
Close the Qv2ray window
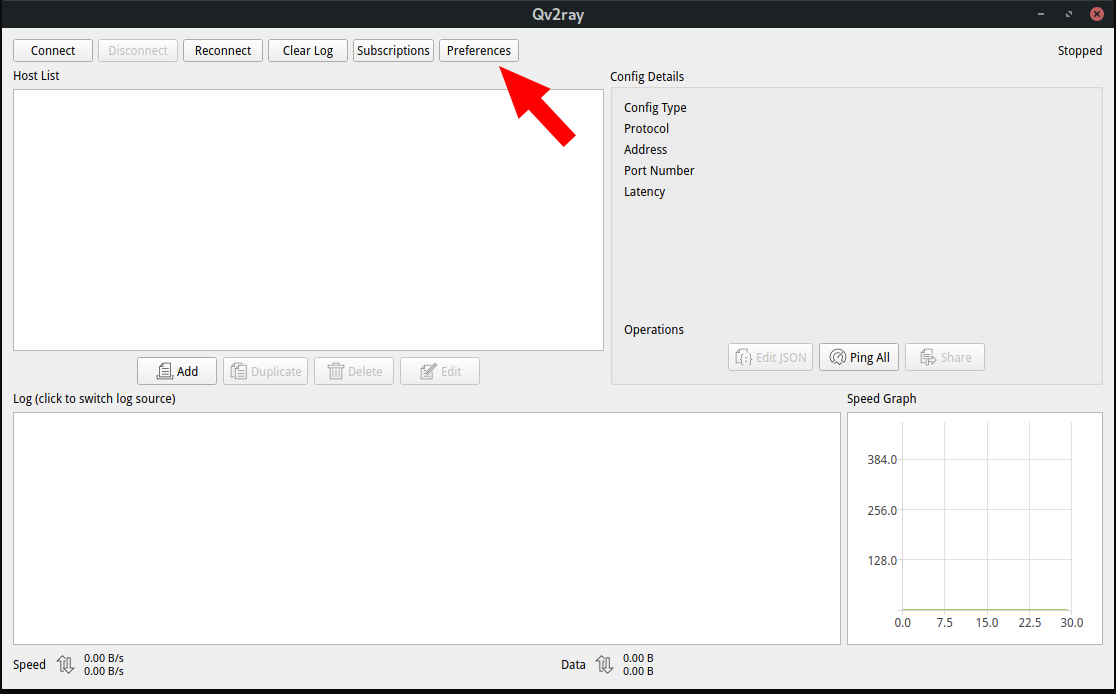click(1095, 15)
